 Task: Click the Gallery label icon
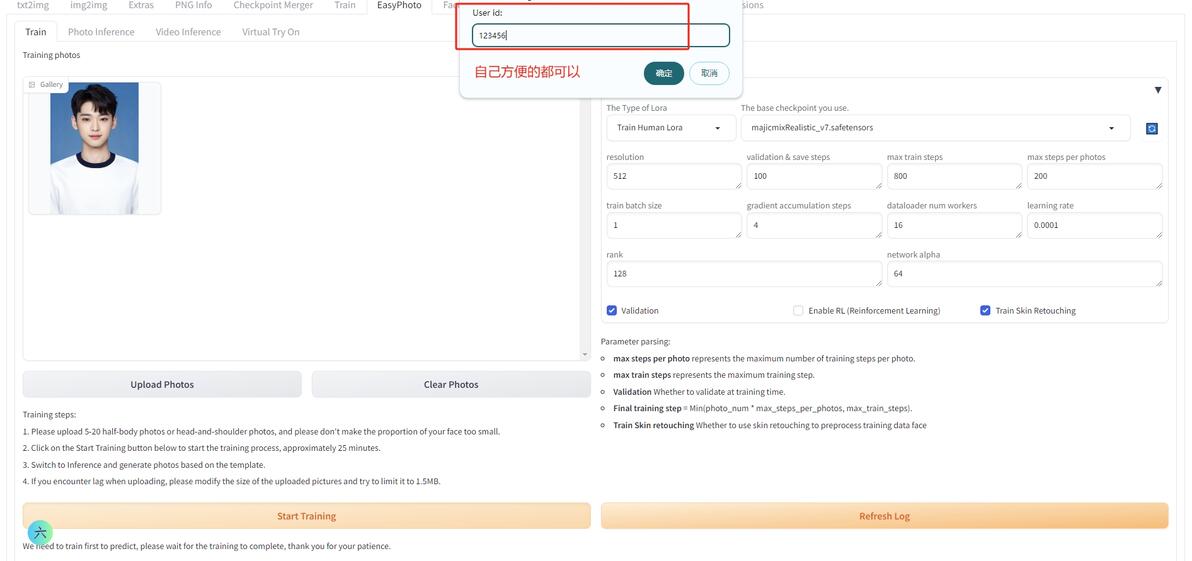(x=32, y=84)
